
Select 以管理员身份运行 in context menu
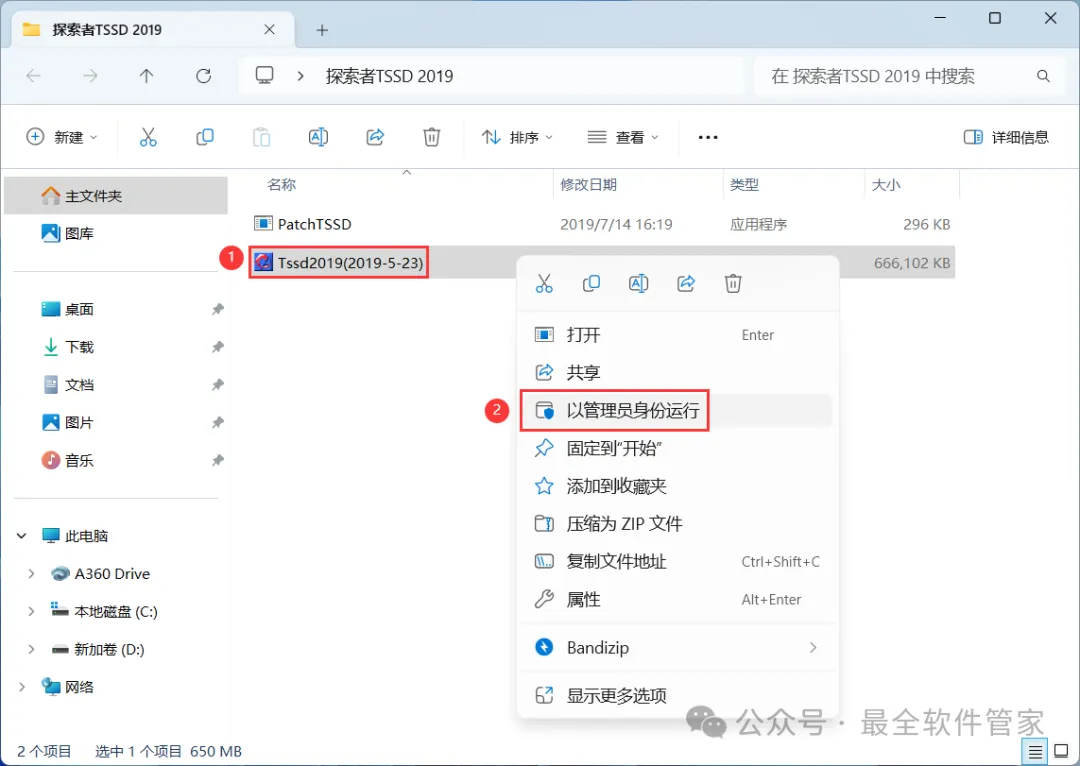tap(677, 411)
